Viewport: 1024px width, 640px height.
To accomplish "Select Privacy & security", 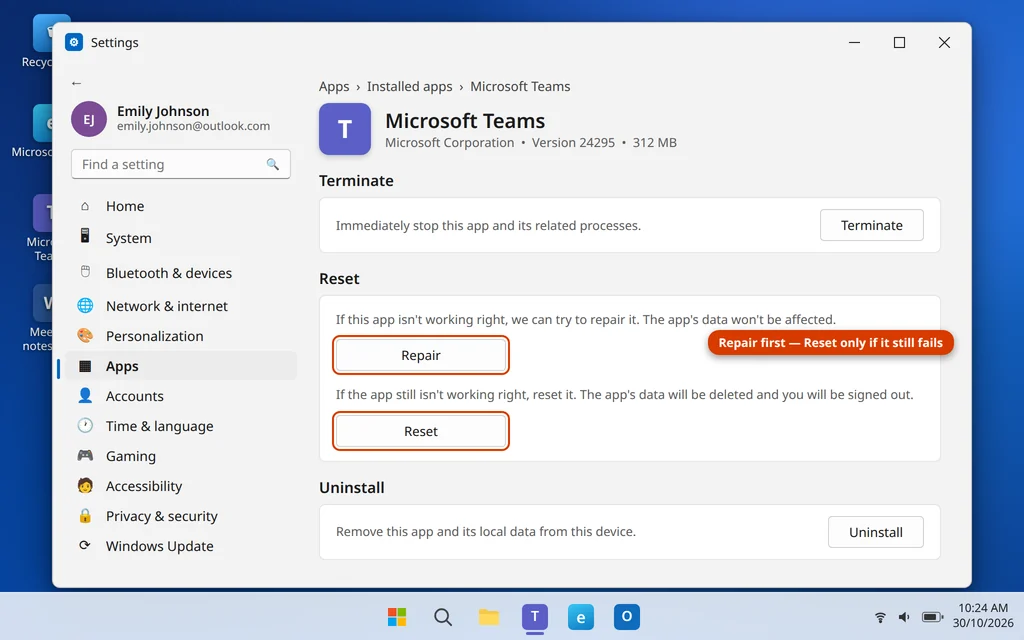I will click(180, 516).
